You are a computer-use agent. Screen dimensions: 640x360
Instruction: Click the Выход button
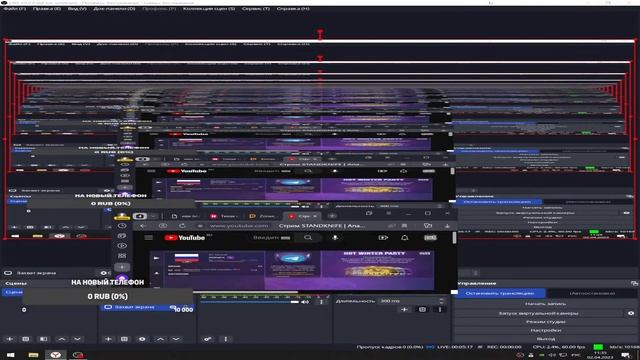point(545,339)
